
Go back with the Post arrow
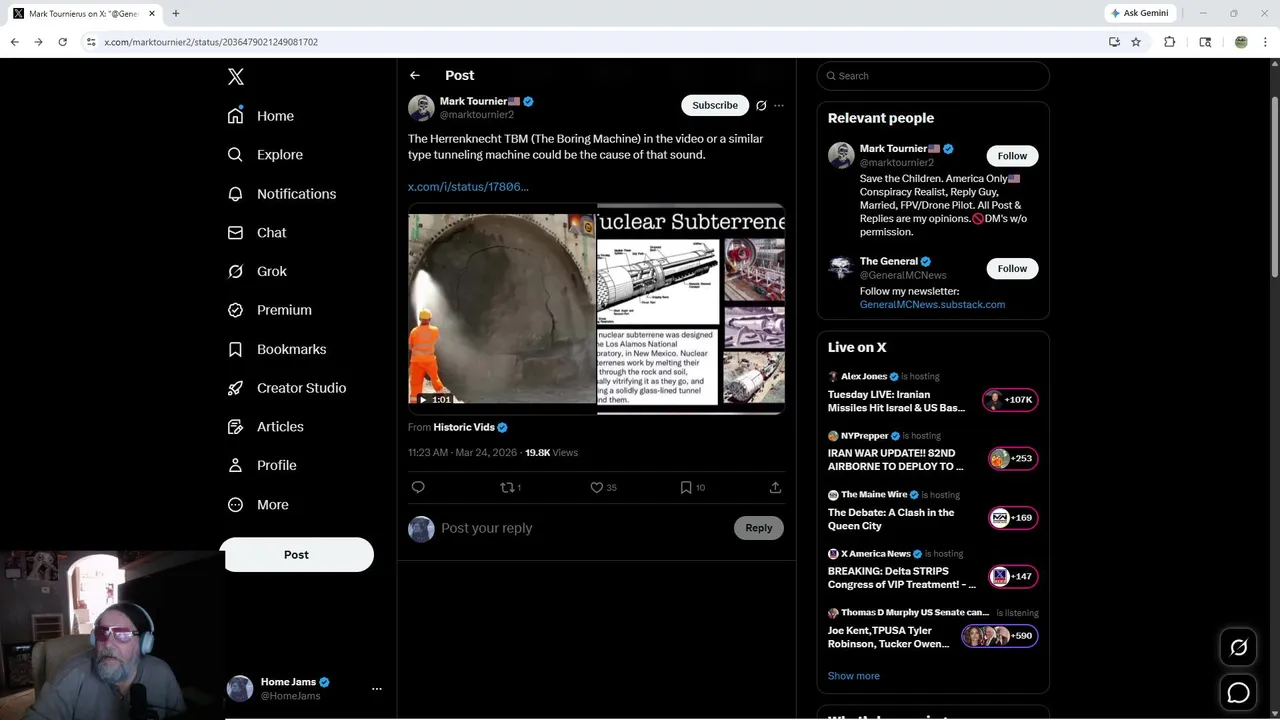(x=415, y=75)
